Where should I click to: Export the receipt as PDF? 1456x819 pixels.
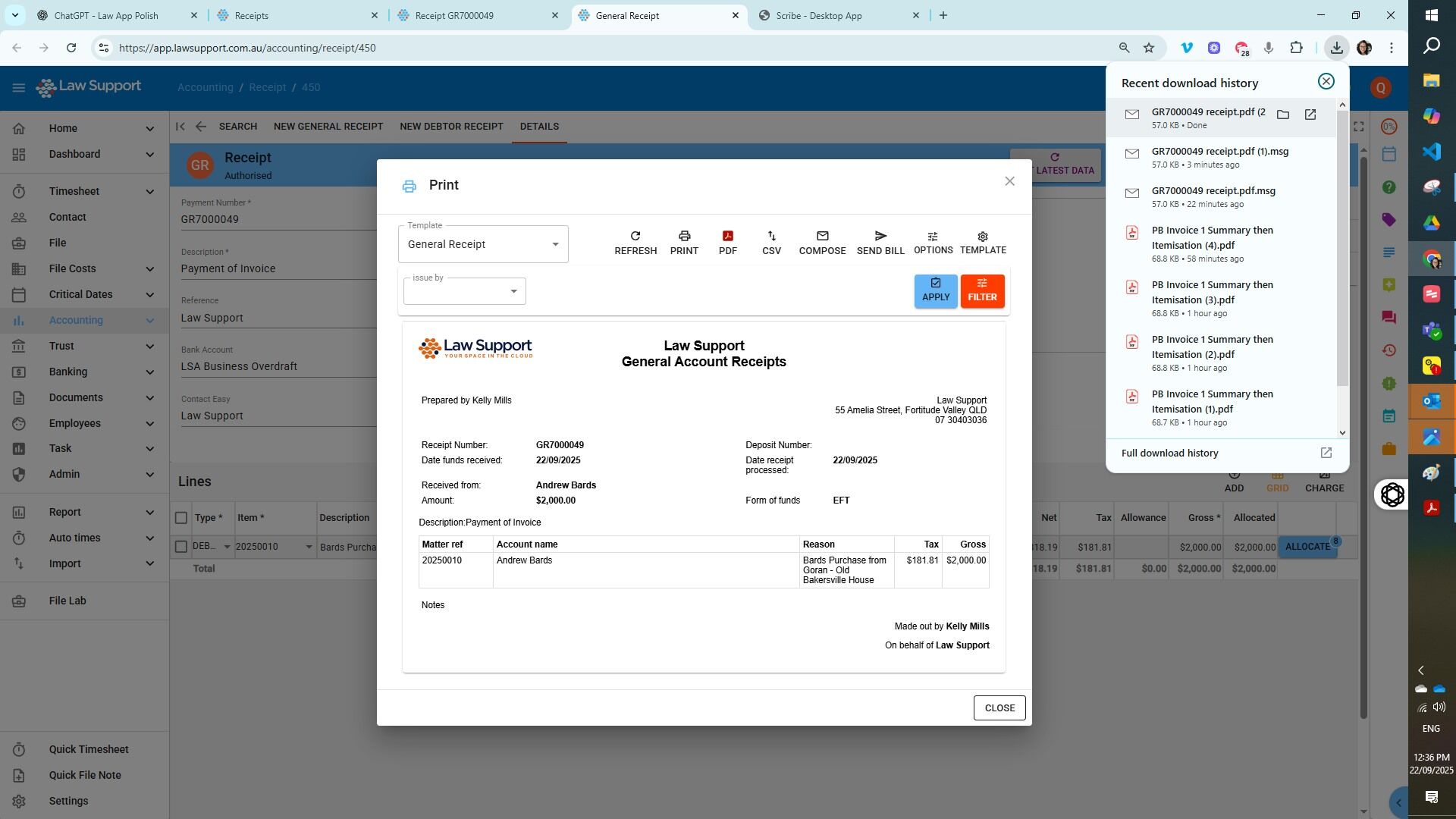tap(727, 241)
